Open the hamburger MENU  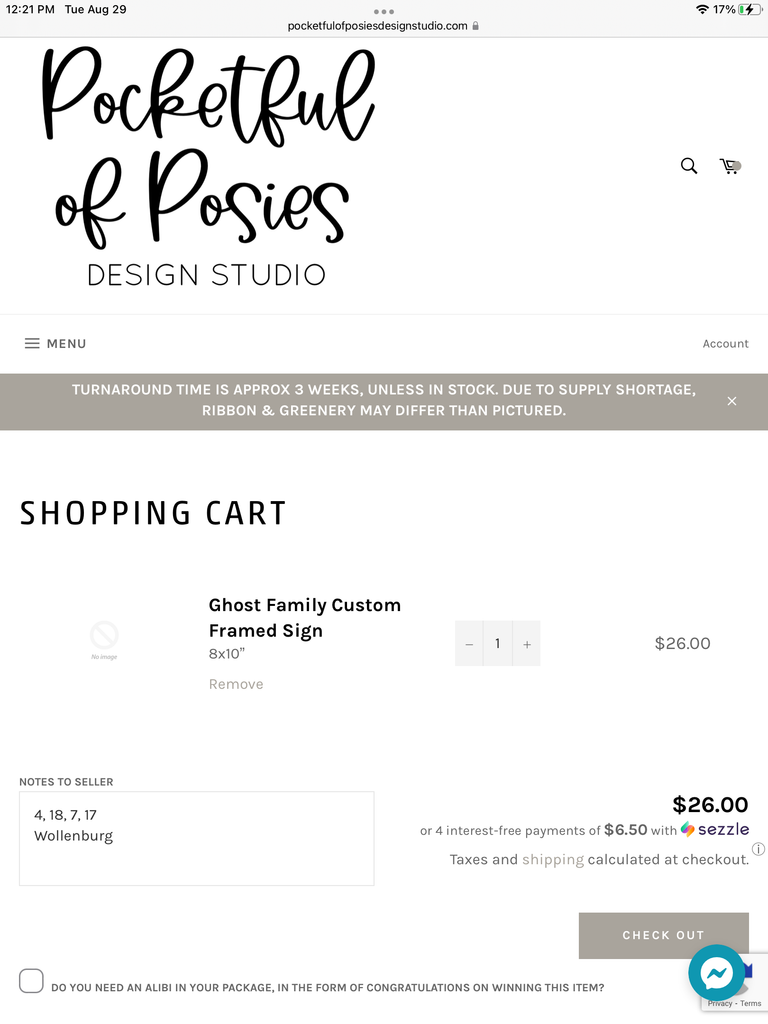point(56,344)
